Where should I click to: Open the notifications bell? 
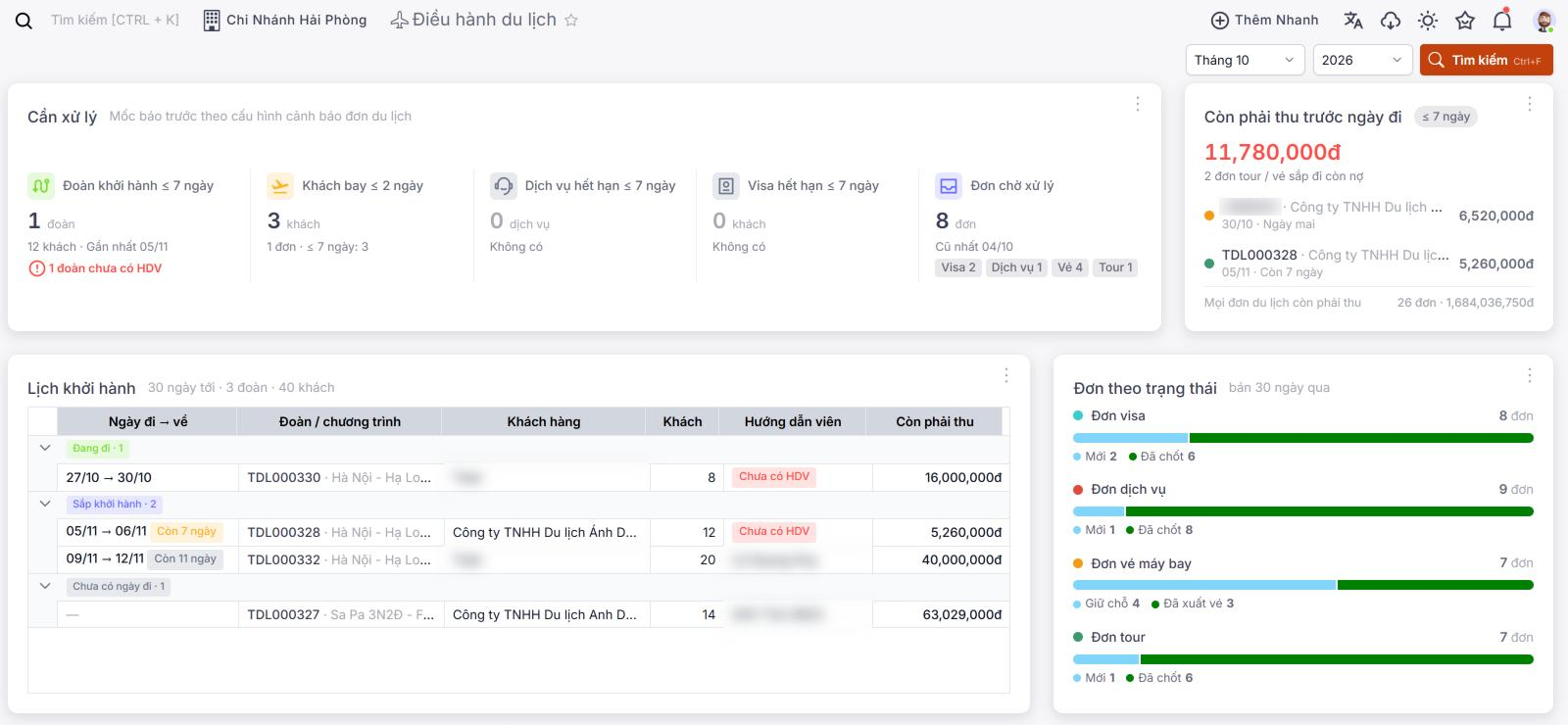1502,21
